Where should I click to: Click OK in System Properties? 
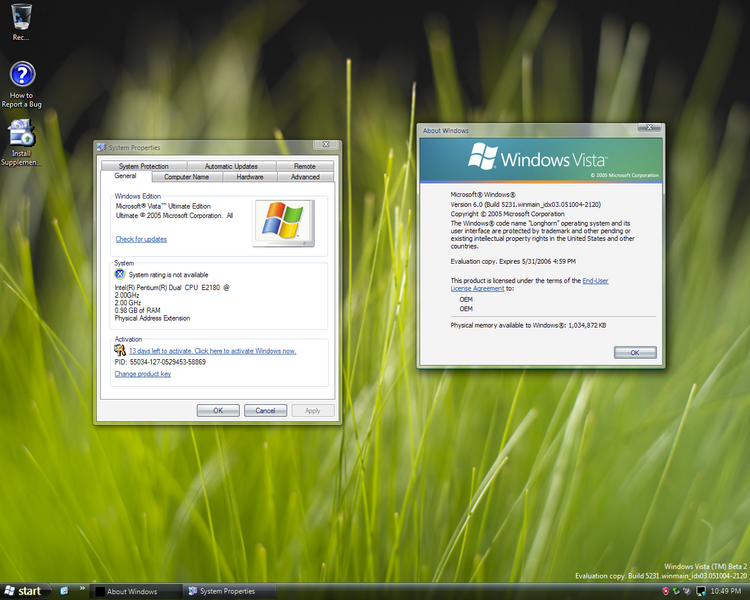(218, 411)
